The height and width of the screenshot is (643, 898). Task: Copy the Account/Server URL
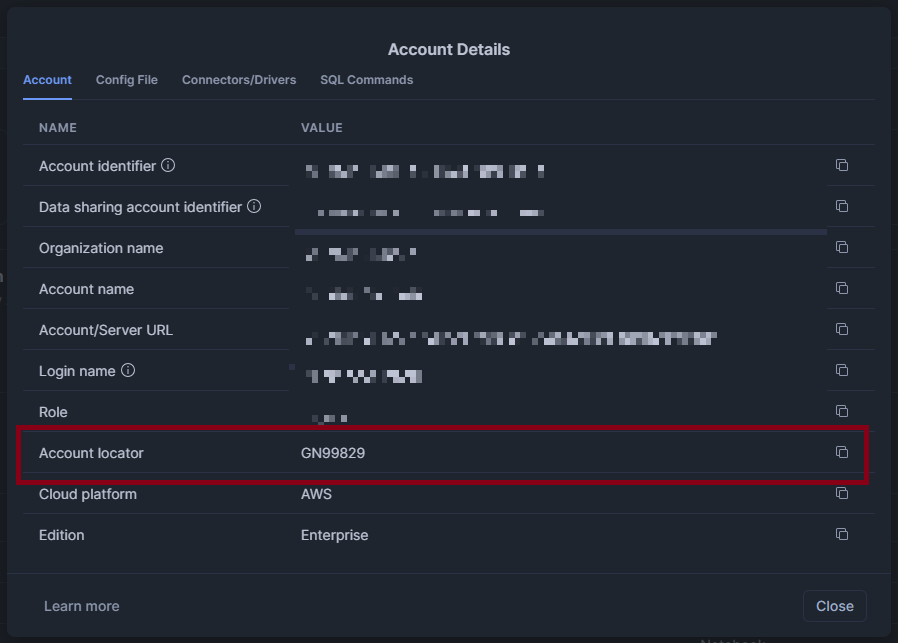click(x=843, y=328)
